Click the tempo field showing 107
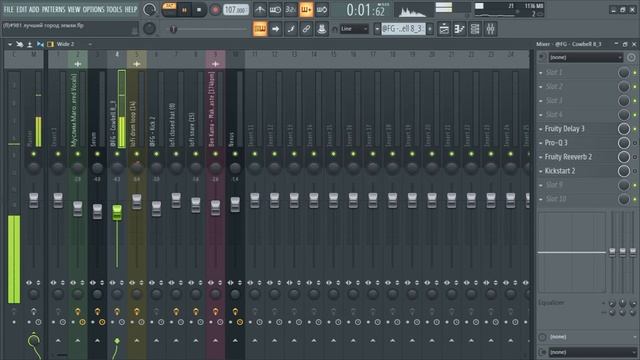Viewport: 640px width, 360px height. 236,9
